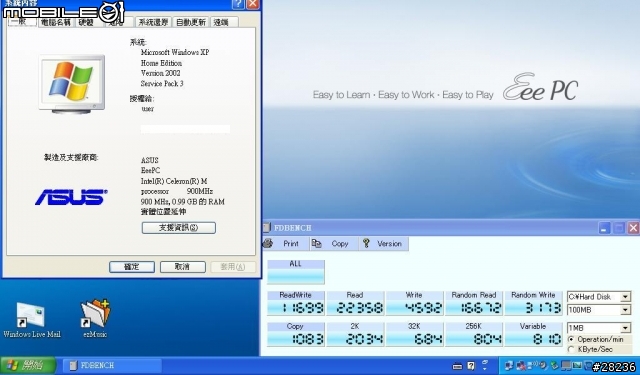Click the Print toolbar button in FDBENCH
Image resolution: width=640 pixels, height=375 pixels.
(x=285, y=244)
